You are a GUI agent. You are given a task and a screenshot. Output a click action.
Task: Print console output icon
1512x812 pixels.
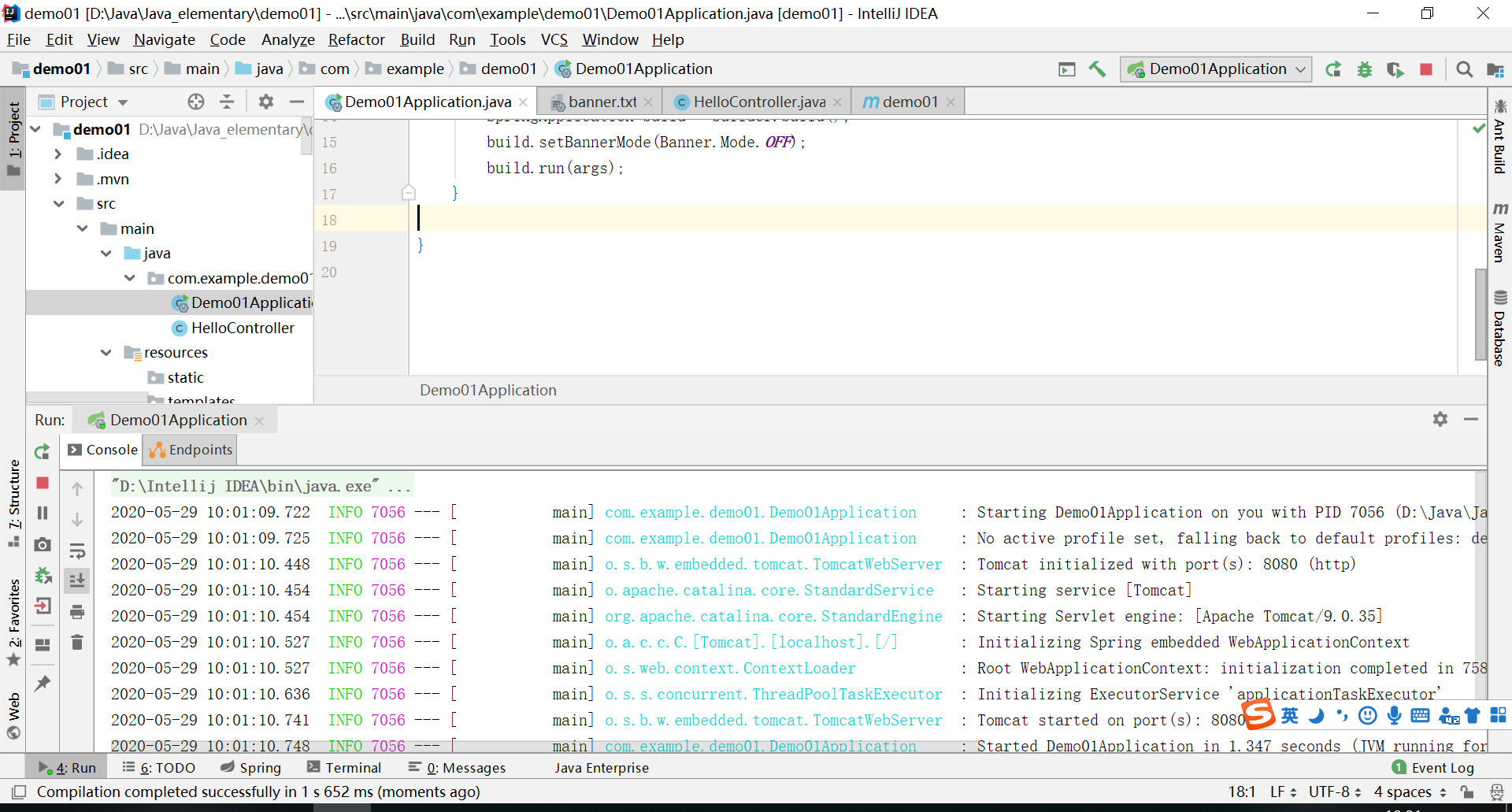tap(77, 612)
